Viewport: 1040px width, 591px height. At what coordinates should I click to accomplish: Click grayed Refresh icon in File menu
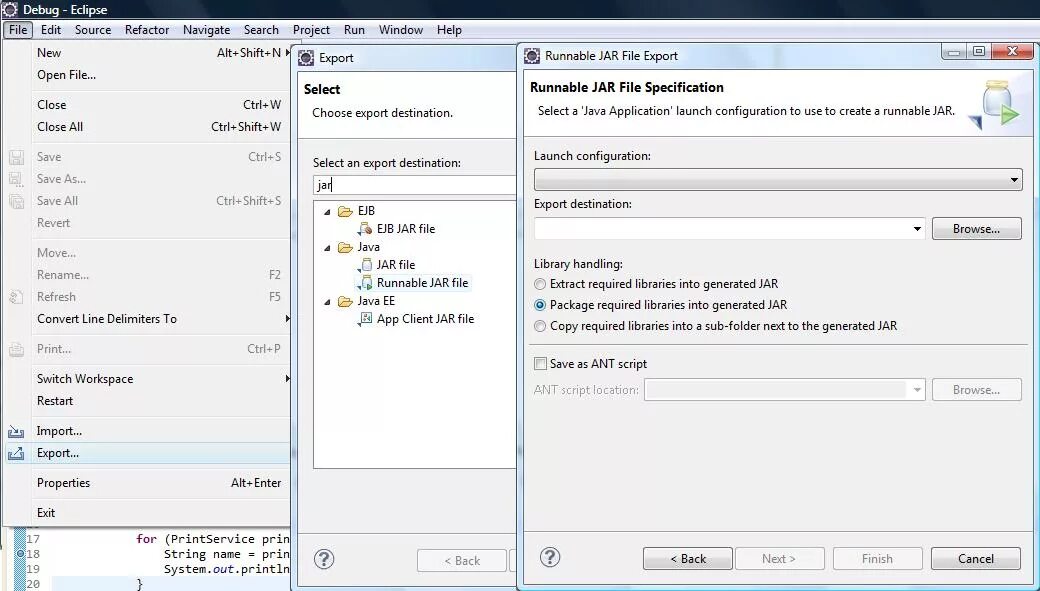point(16,297)
